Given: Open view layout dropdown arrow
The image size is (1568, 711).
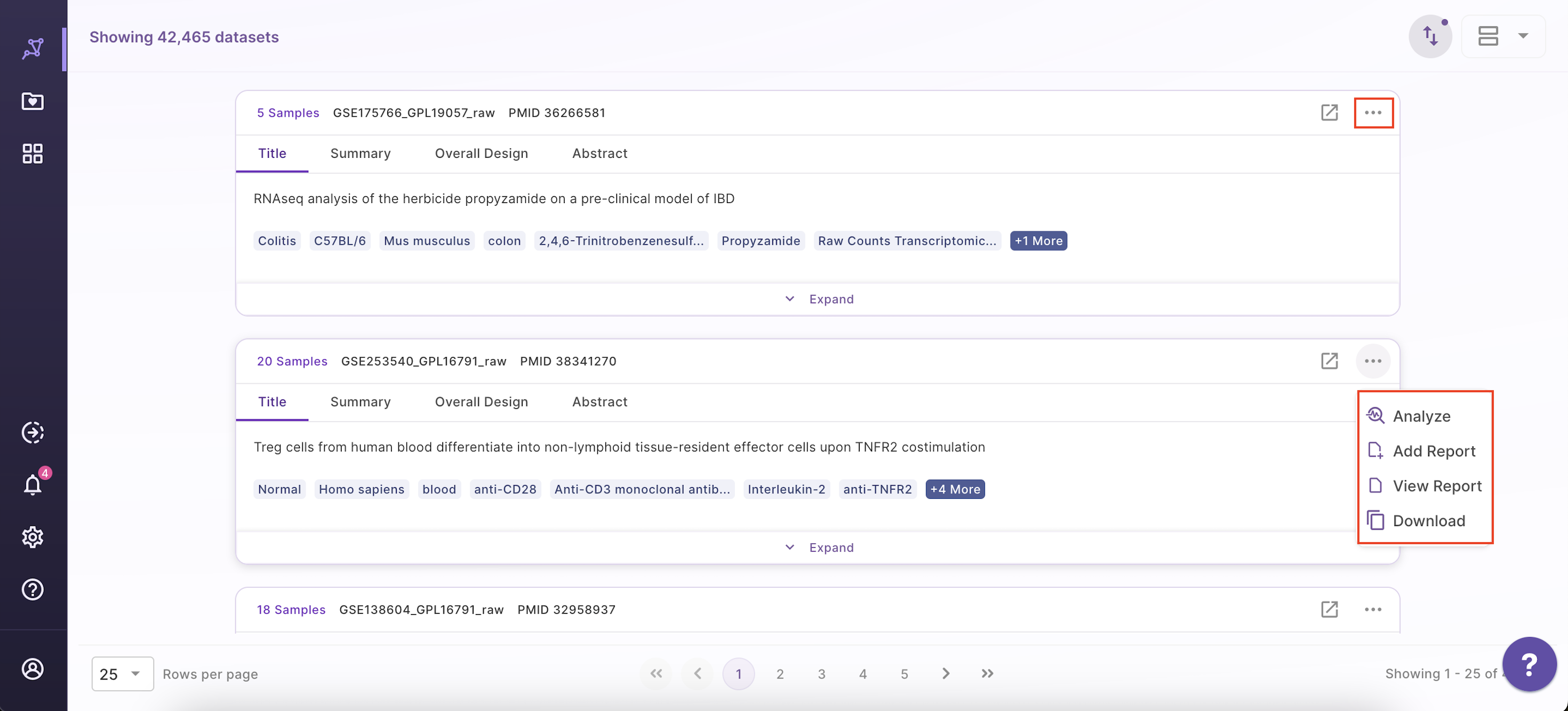Looking at the screenshot, I should click(x=1523, y=36).
